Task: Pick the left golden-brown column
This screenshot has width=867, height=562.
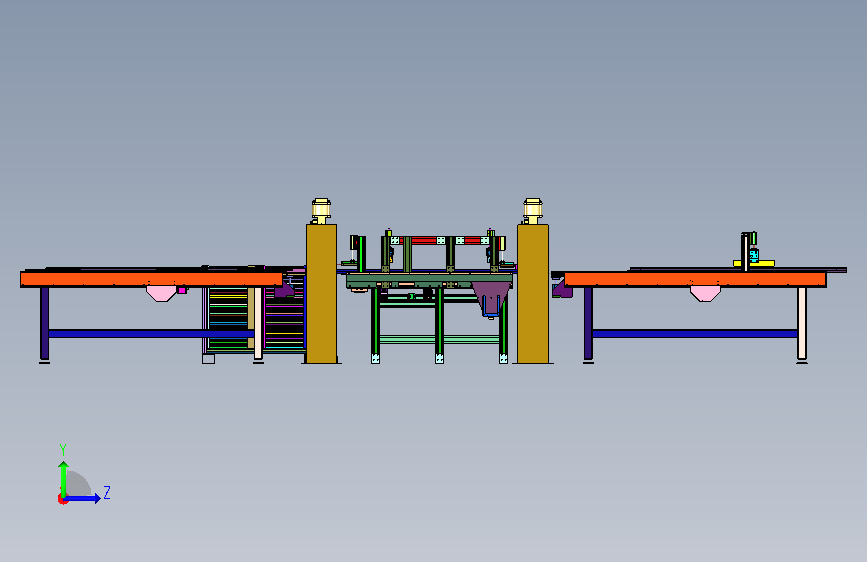Action: click(x=321, y=294)
